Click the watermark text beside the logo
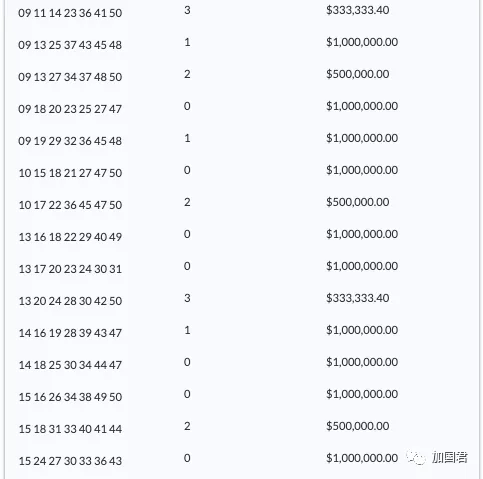 click(450, 457)
